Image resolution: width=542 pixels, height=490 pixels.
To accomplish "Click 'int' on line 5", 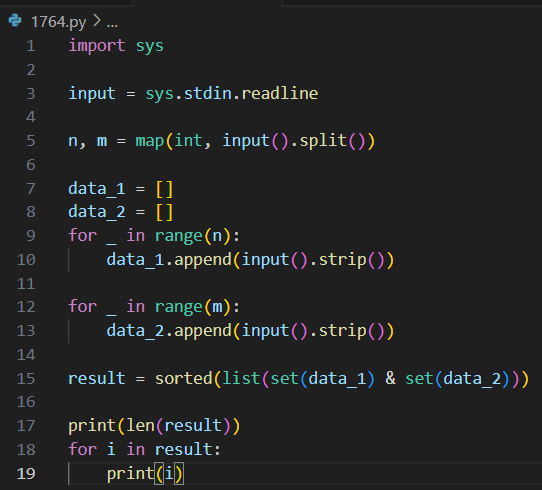I will point(188,141).
